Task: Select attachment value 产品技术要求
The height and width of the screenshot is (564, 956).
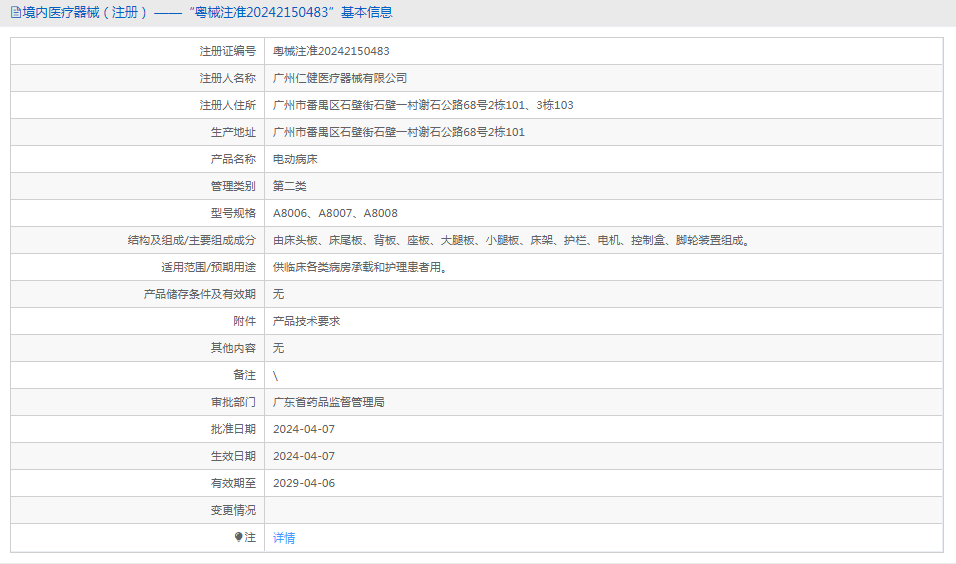Action: [x=306, y=321]
